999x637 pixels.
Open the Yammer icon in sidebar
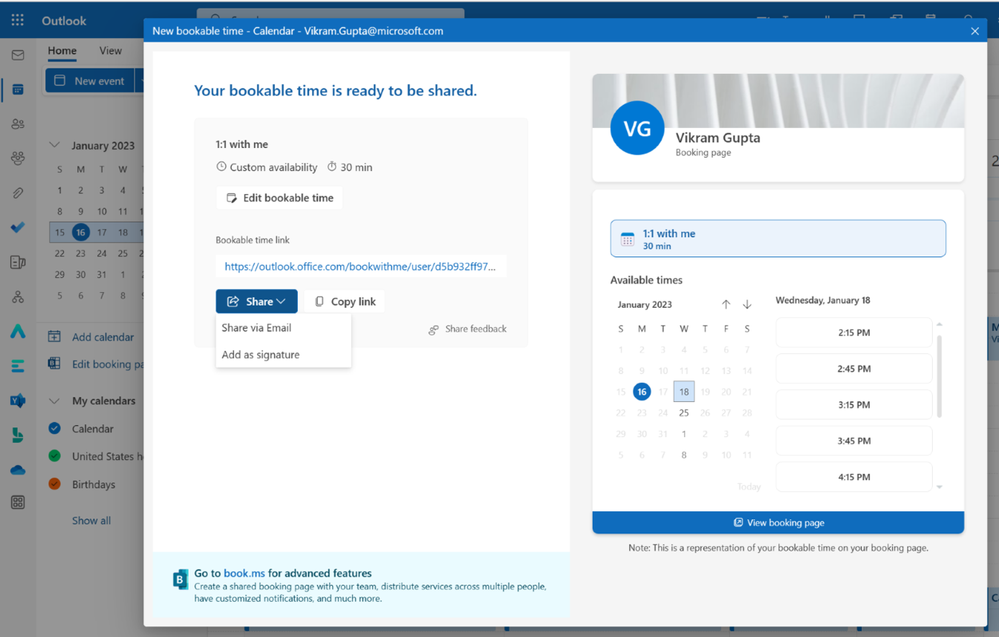tap(18, 401)
